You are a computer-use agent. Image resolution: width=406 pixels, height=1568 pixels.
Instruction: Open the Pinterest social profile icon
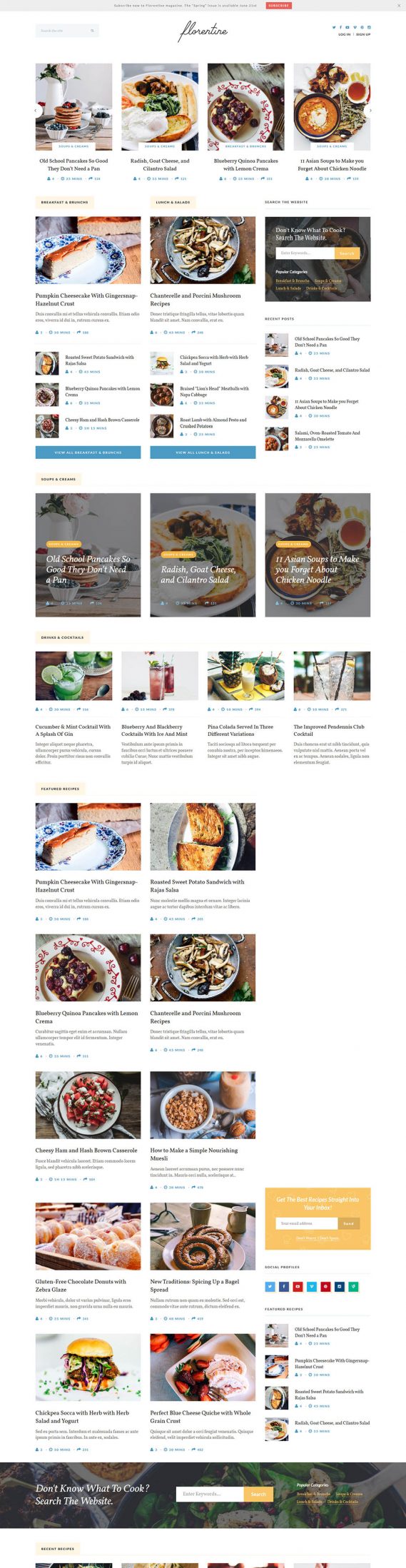[325, 1286]
